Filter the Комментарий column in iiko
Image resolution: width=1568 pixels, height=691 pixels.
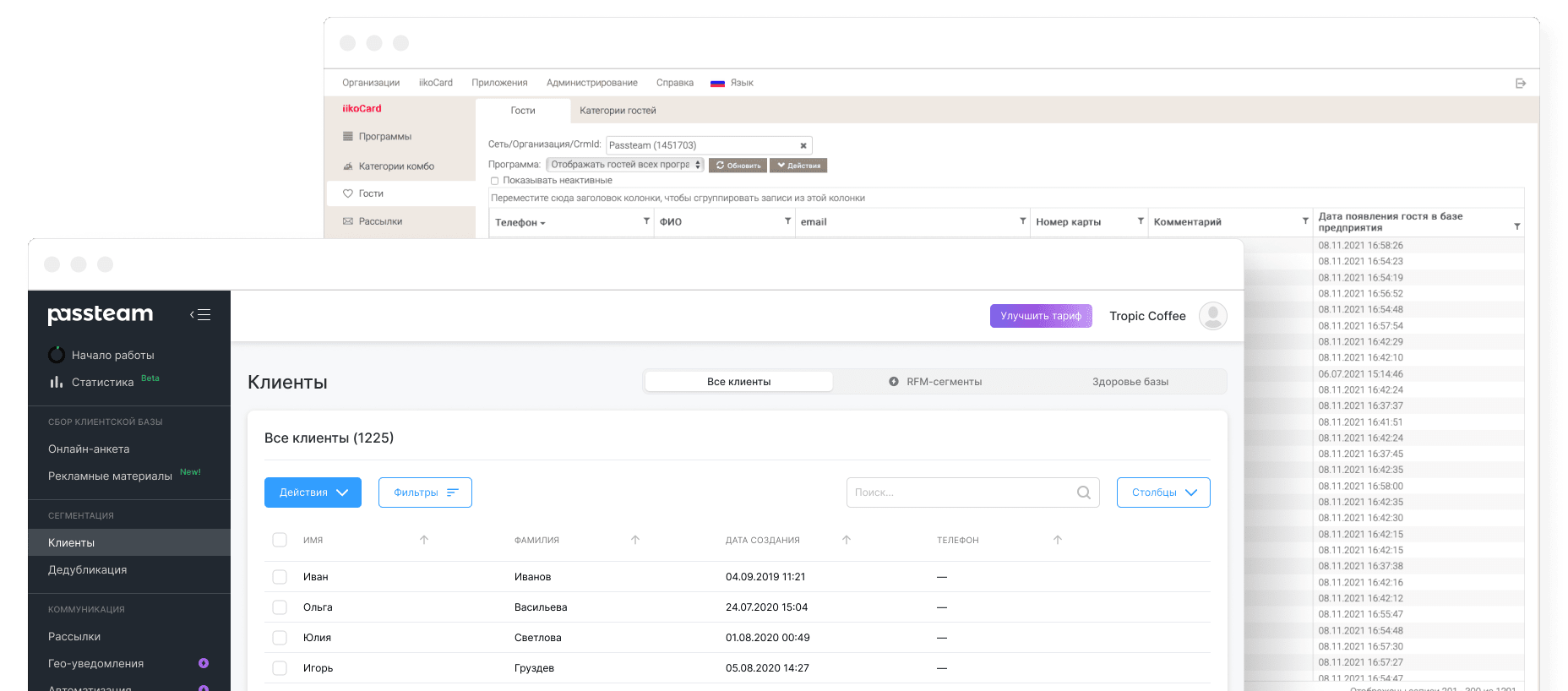1305,221
